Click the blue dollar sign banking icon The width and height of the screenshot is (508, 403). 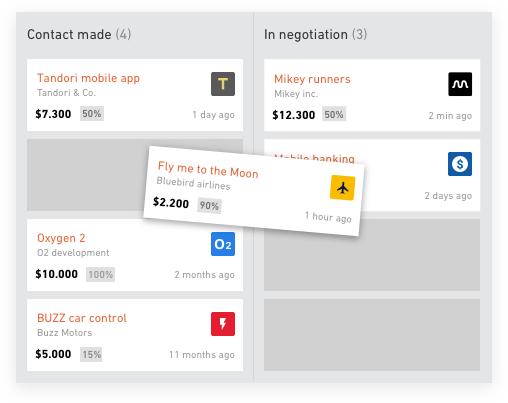pyautogui.click(x=460, y=164)
